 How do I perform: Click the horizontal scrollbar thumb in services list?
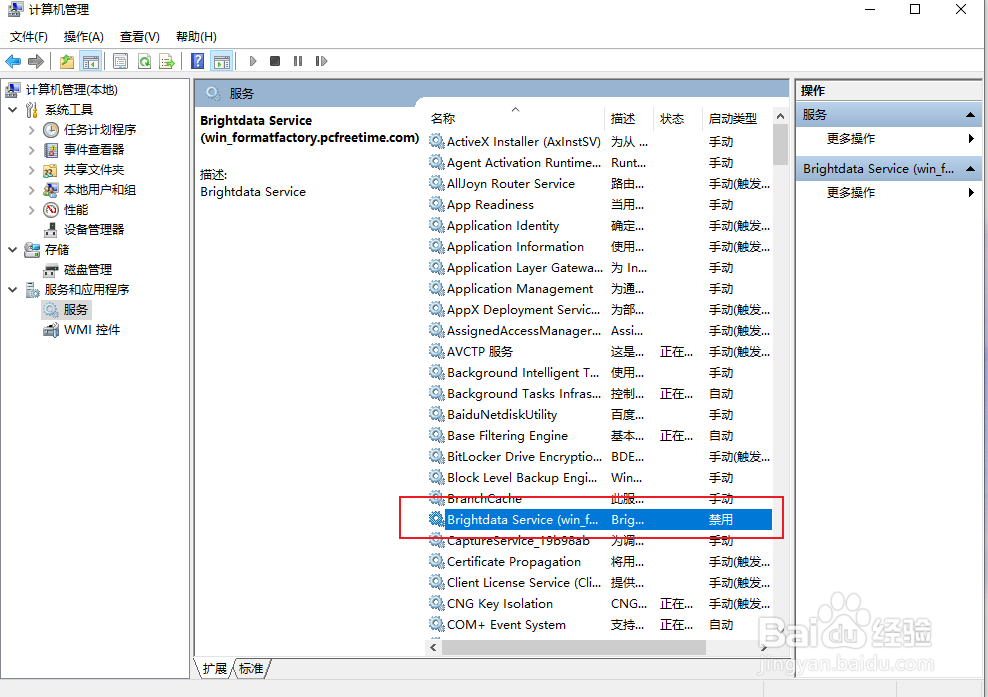(574, 647)
